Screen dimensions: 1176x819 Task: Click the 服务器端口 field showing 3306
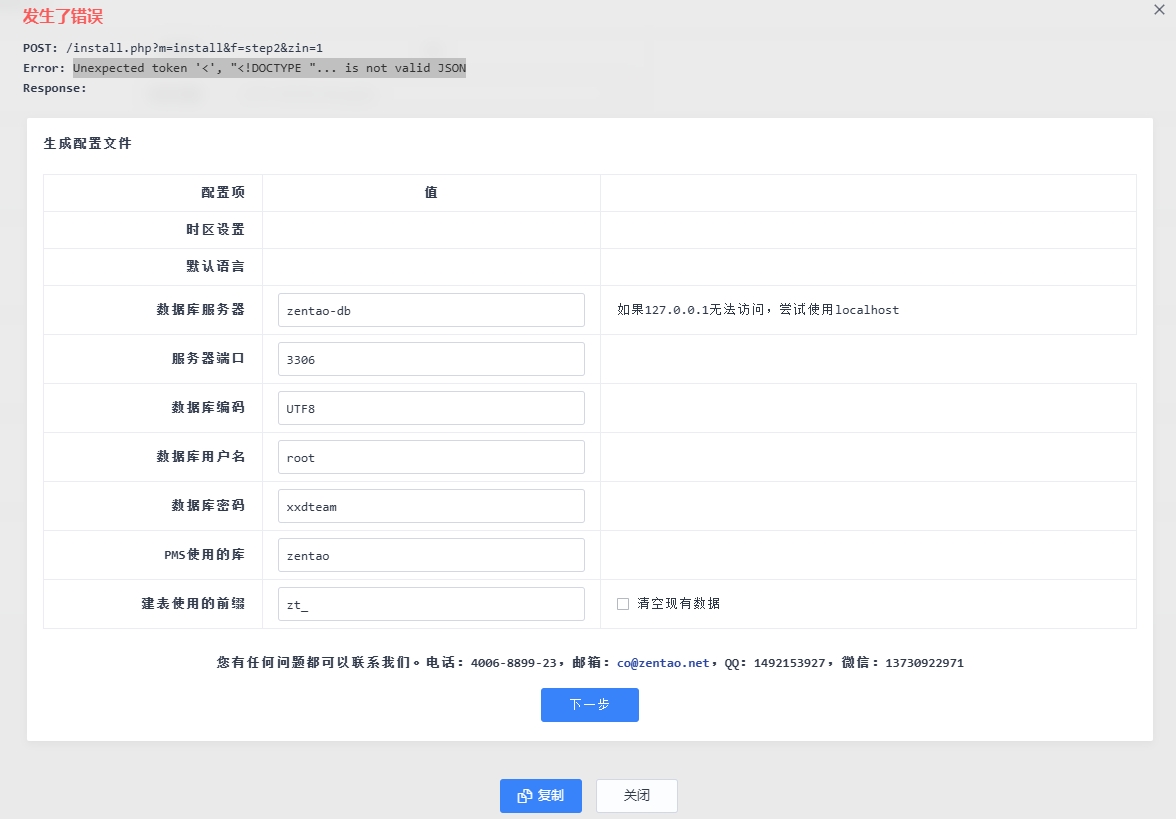point(431,359)
